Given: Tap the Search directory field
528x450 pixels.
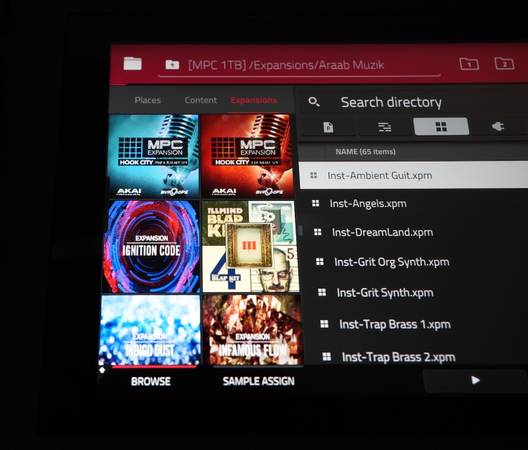Looking at the screenshot, I should tap(391, 102).
